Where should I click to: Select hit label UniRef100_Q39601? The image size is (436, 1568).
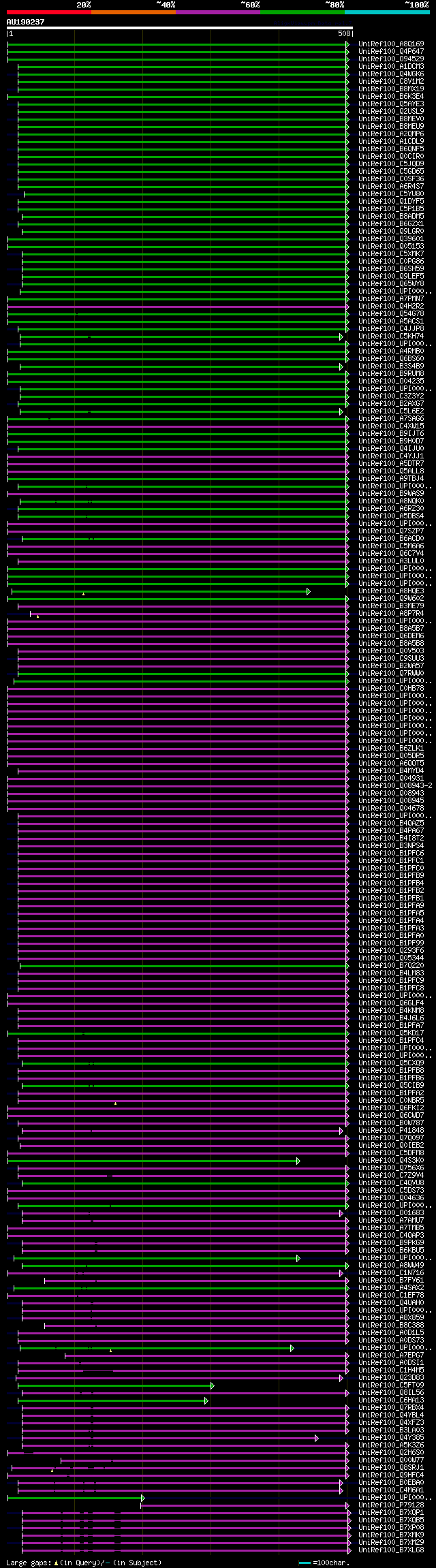point(391,238)
